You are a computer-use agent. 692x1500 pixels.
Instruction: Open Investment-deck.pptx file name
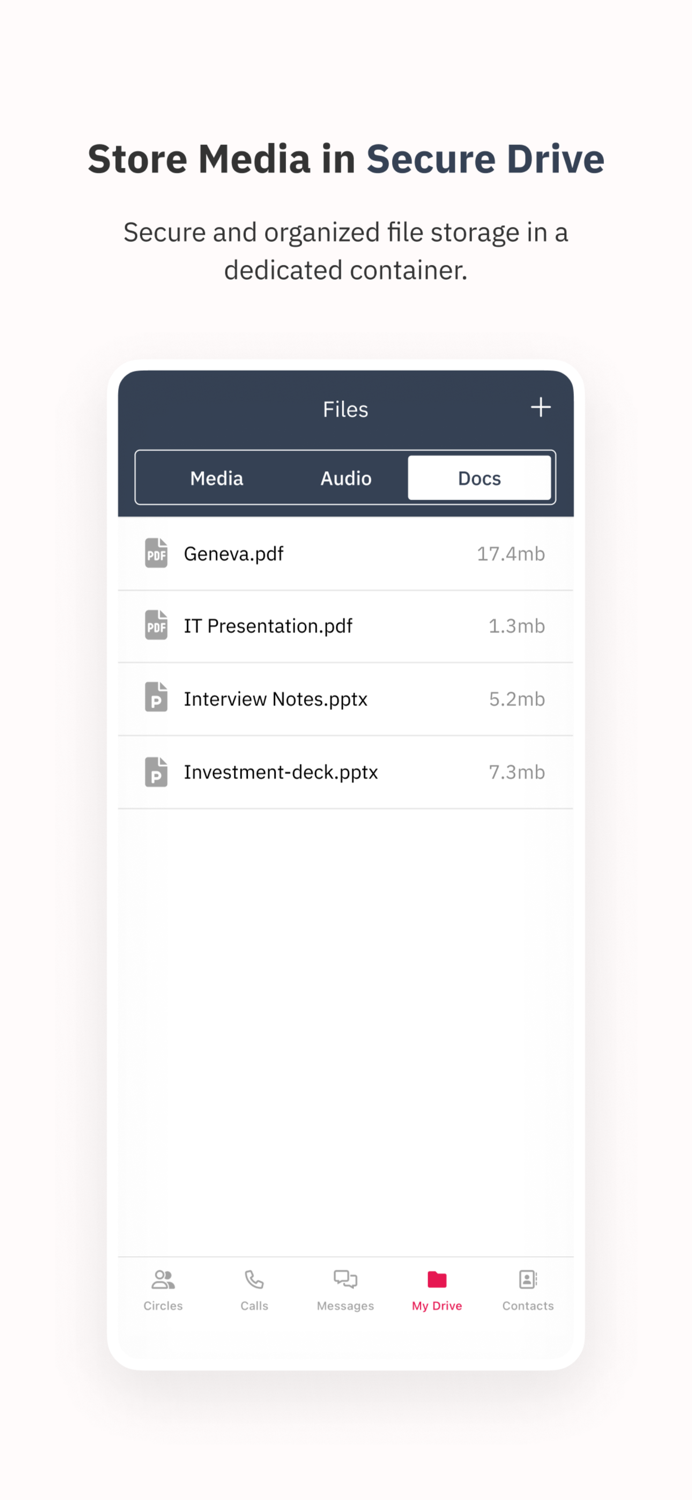coord(280,772)
